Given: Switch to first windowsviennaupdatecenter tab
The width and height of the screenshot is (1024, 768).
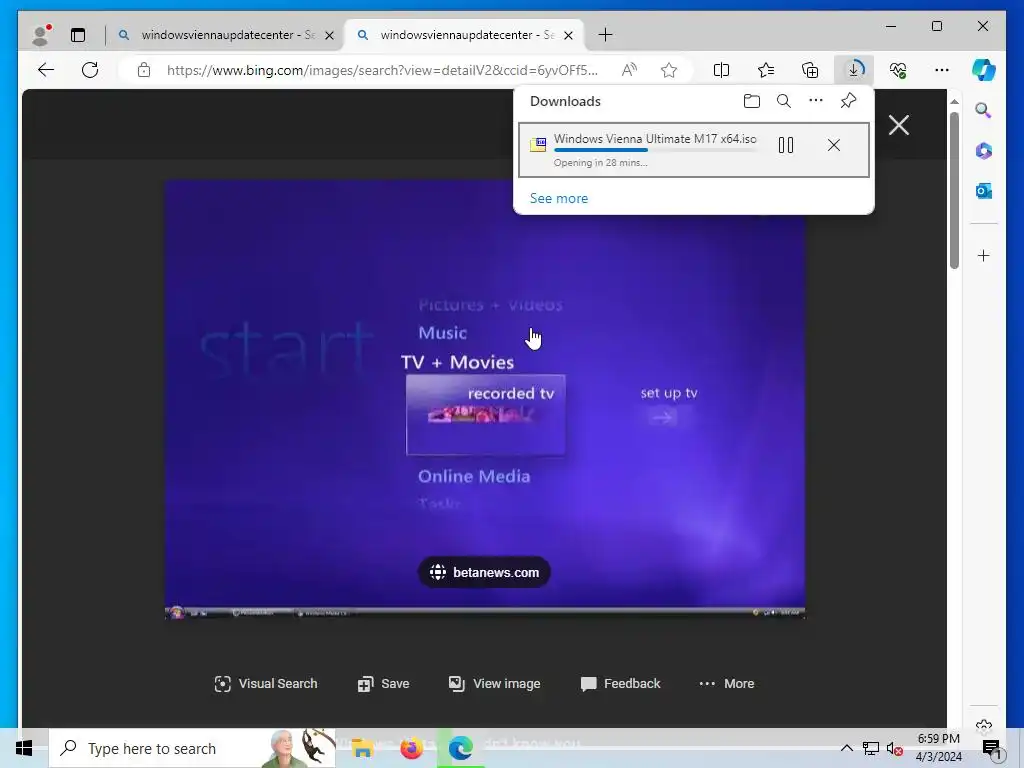Looking at the screenshot, I should coord(227,35).
